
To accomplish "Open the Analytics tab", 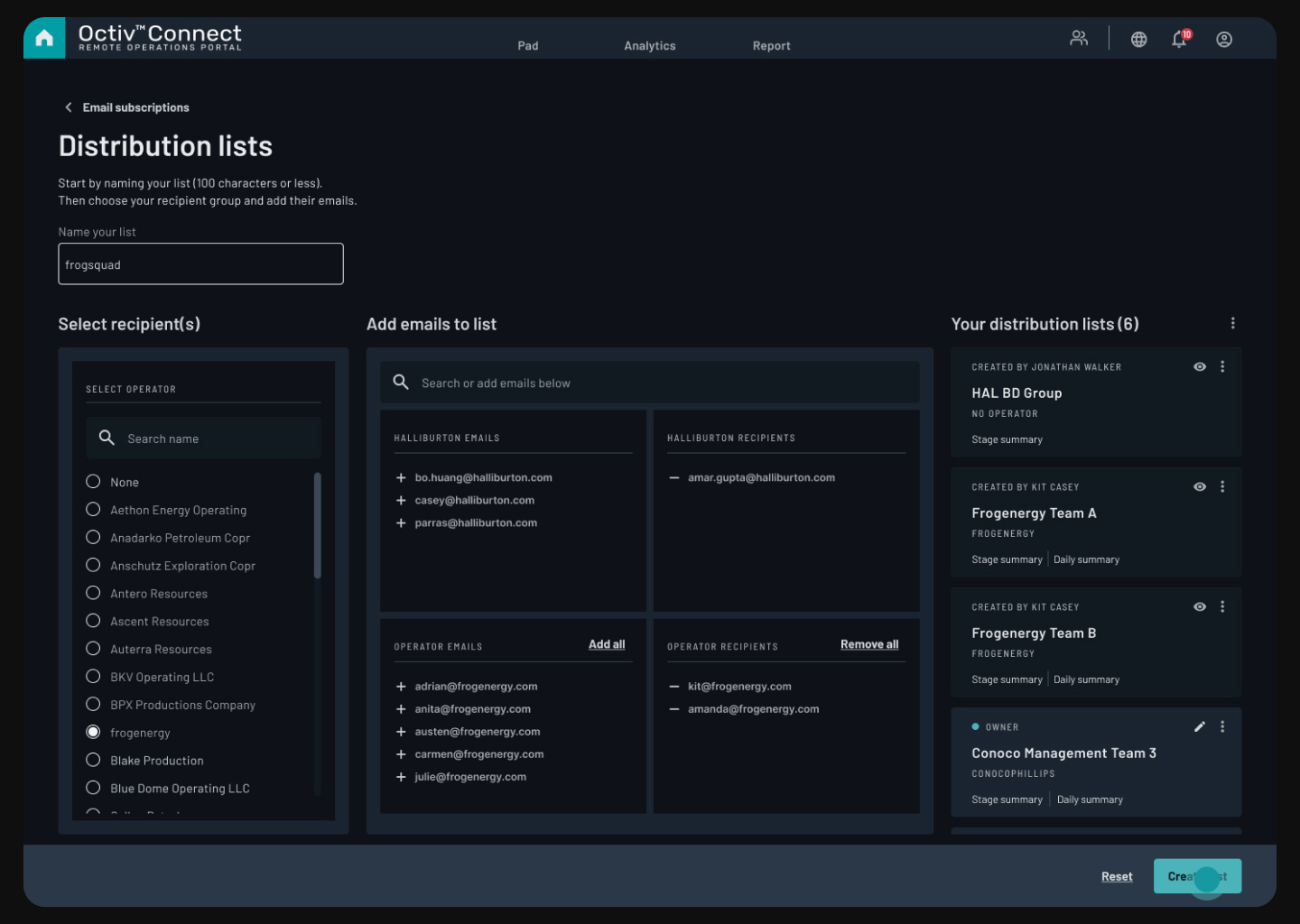I will (x=650, y=46).
